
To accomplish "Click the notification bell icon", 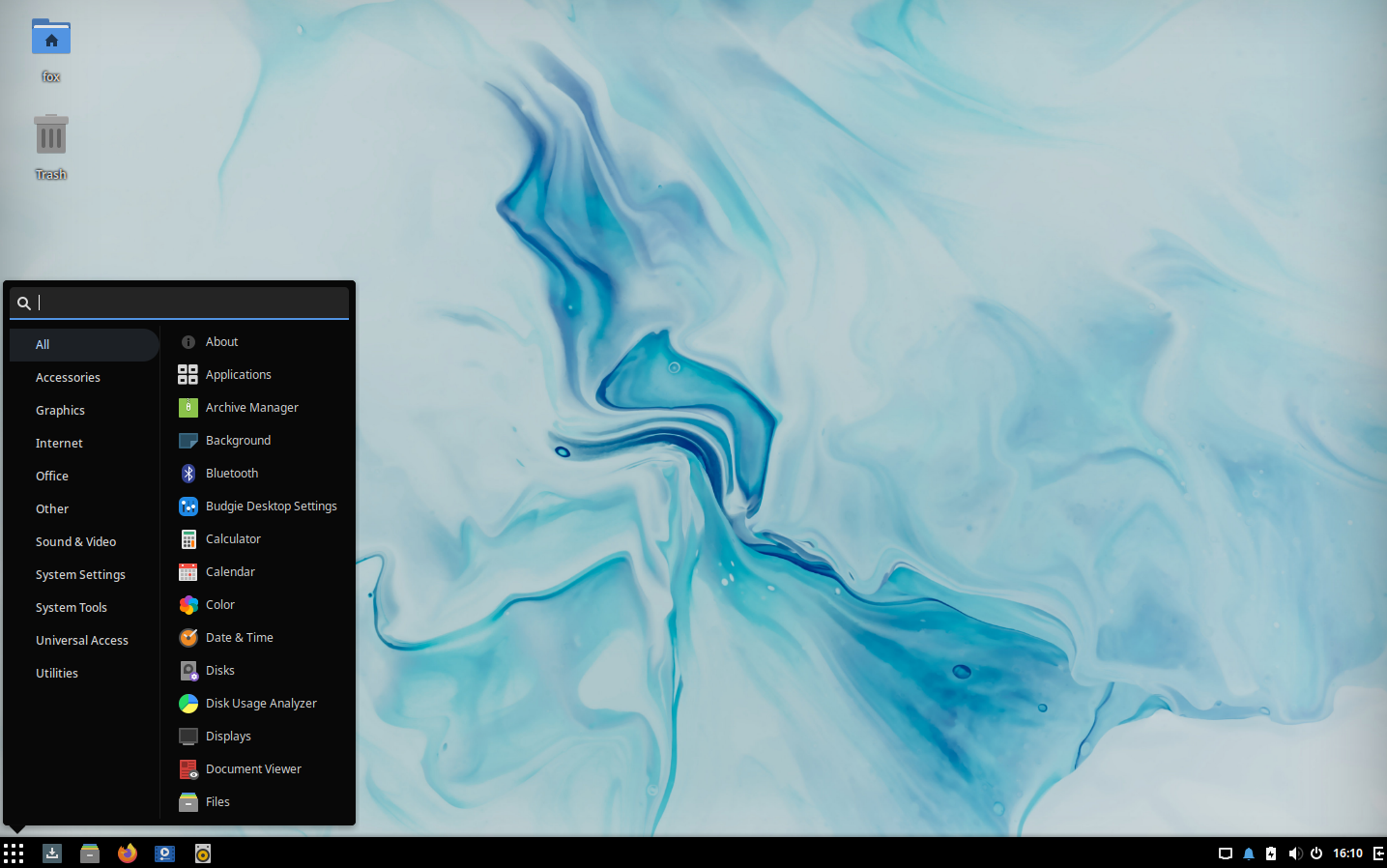I will pyautogui.click(x=1248, y=854).
